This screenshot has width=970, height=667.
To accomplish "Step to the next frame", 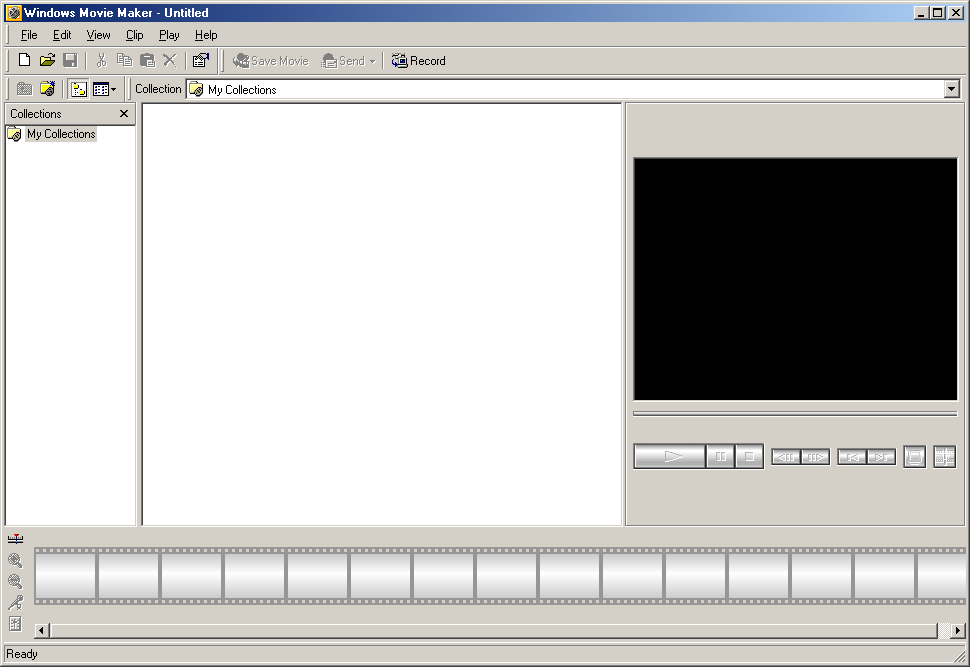I will 815,457.
